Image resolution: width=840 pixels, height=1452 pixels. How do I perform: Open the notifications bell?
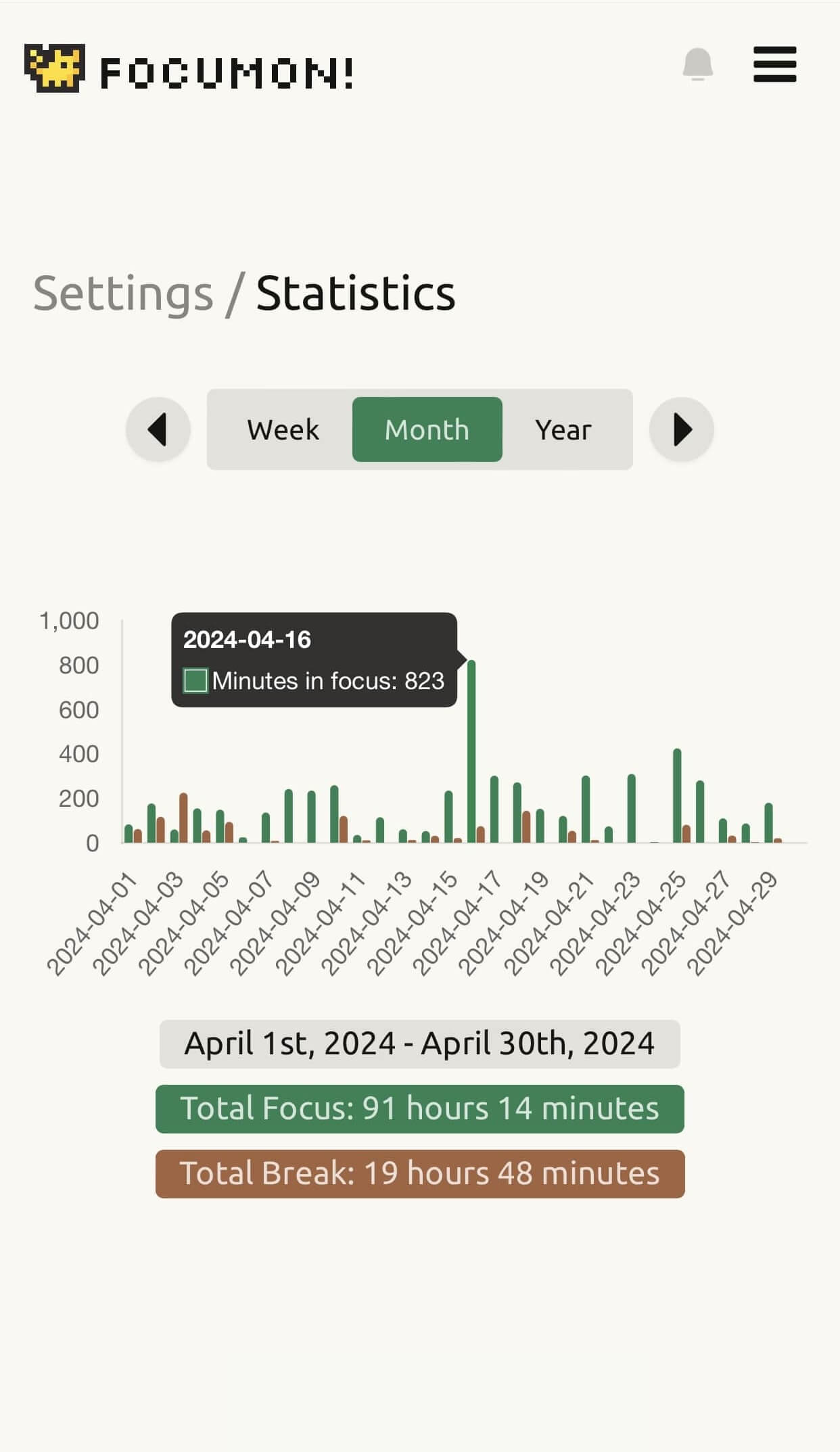pos(697,65)
